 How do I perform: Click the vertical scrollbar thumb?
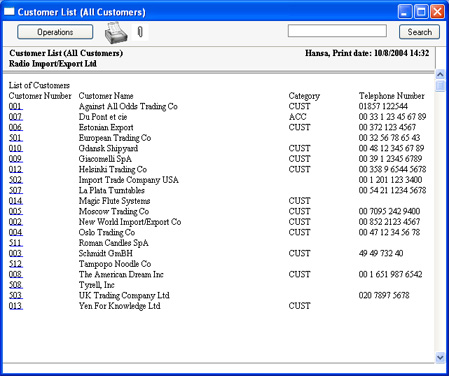pos(440,86)
